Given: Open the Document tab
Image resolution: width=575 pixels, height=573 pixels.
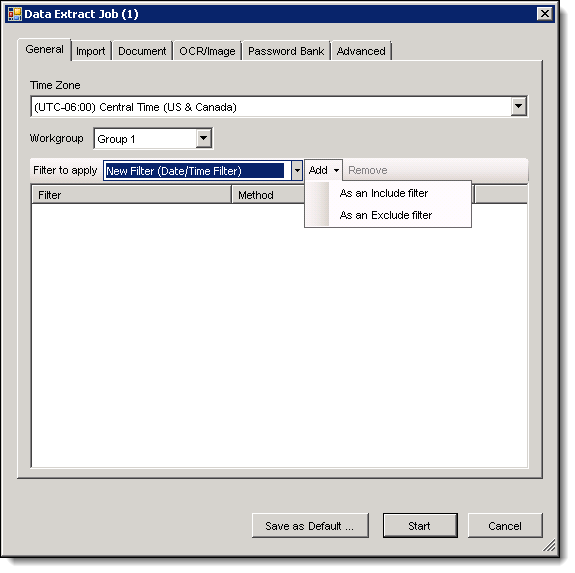Looking at the screenshot, I should click(x=142, y=51).
